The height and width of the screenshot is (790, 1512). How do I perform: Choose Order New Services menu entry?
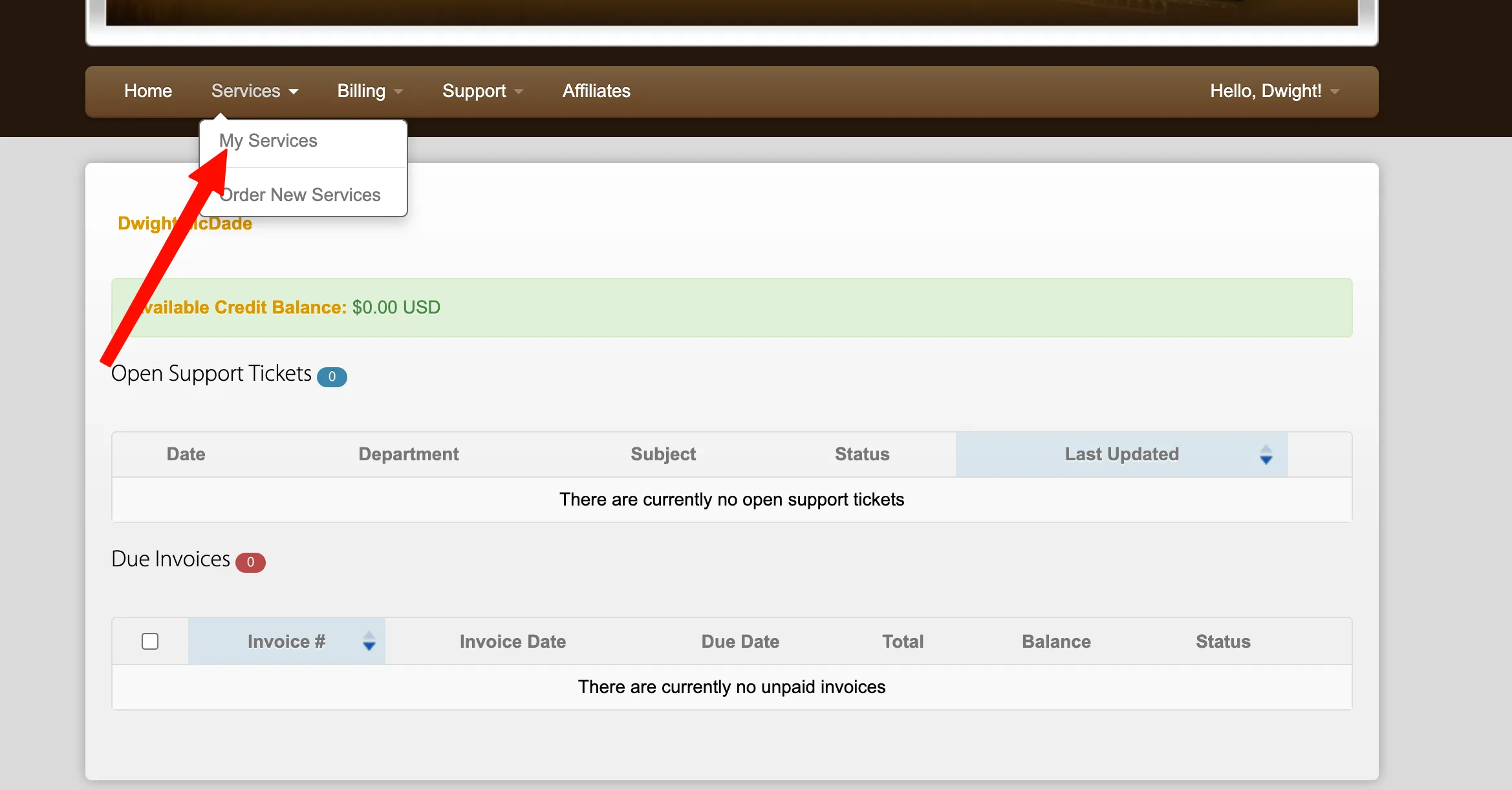click(x=300, y=195)
